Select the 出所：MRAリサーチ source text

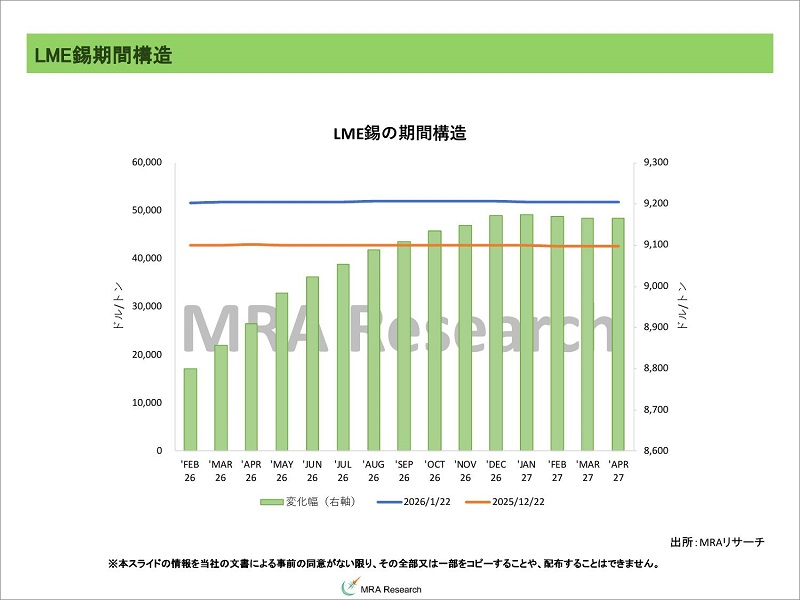point(716,542)
